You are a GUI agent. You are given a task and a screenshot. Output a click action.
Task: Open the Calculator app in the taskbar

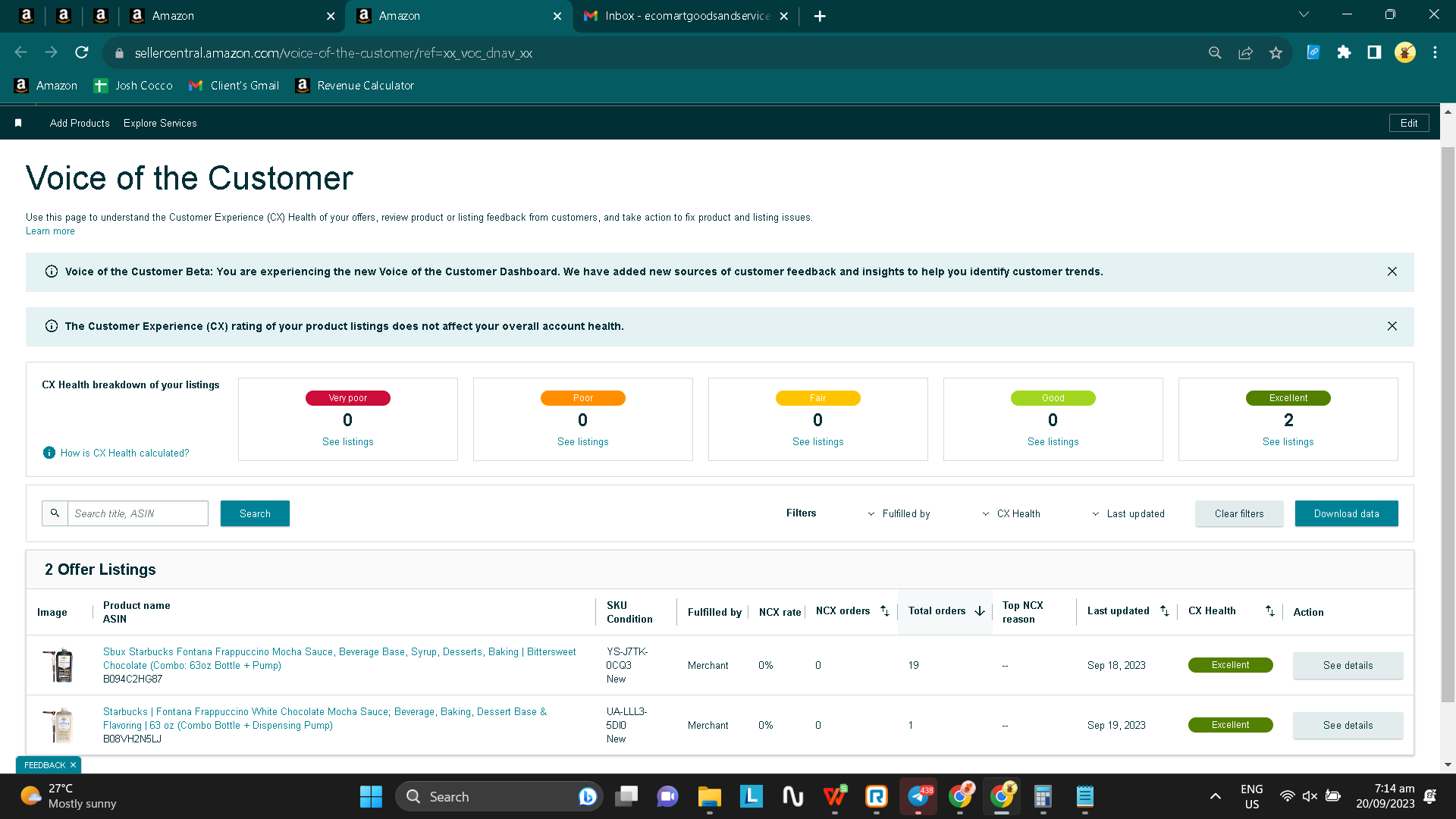pyautogui.click(x=1043, y=797)
